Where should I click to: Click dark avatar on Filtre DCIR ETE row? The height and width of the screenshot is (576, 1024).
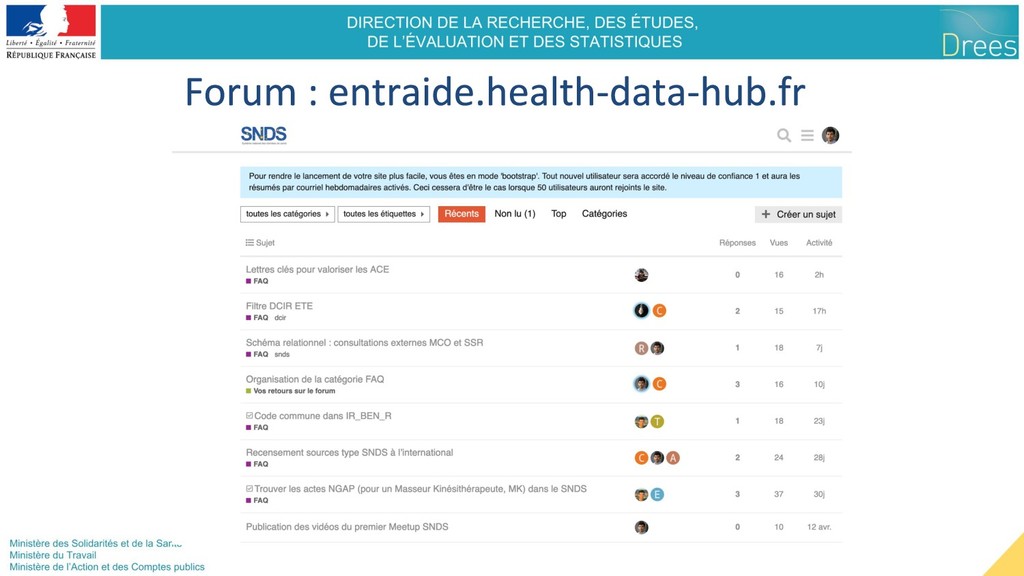coord(641,311)
